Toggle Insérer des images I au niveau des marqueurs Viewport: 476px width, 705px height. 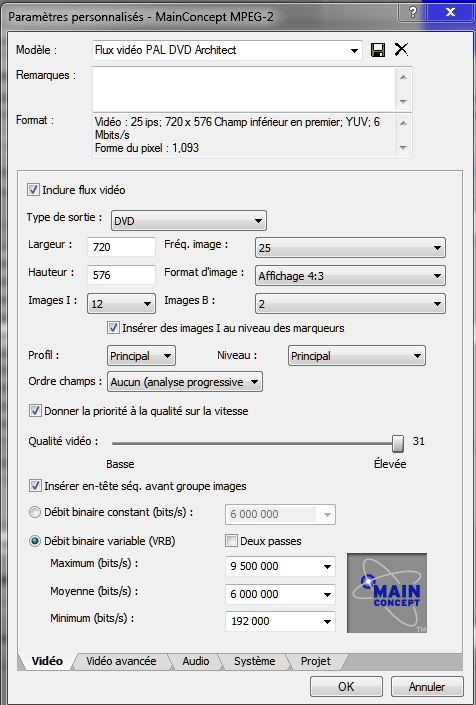[x=113, y=328]
